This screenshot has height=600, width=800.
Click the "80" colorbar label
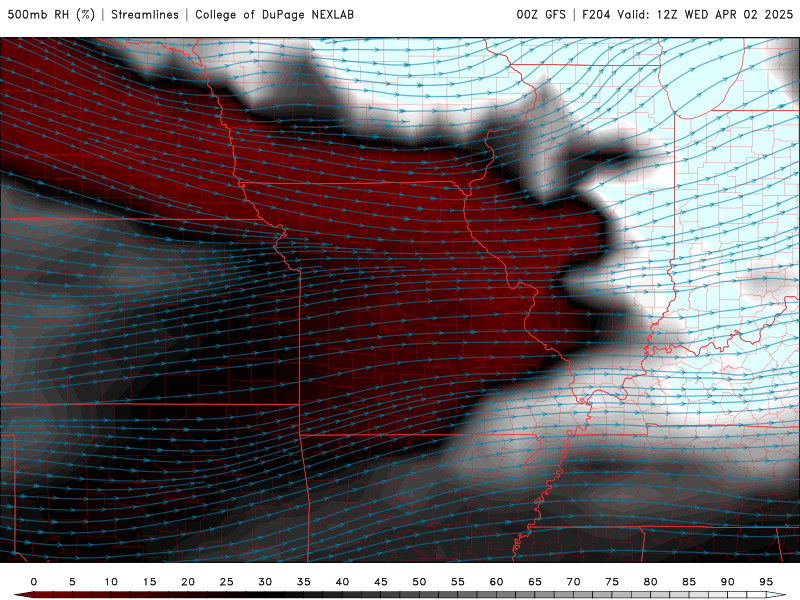click(x=650, y=582)
